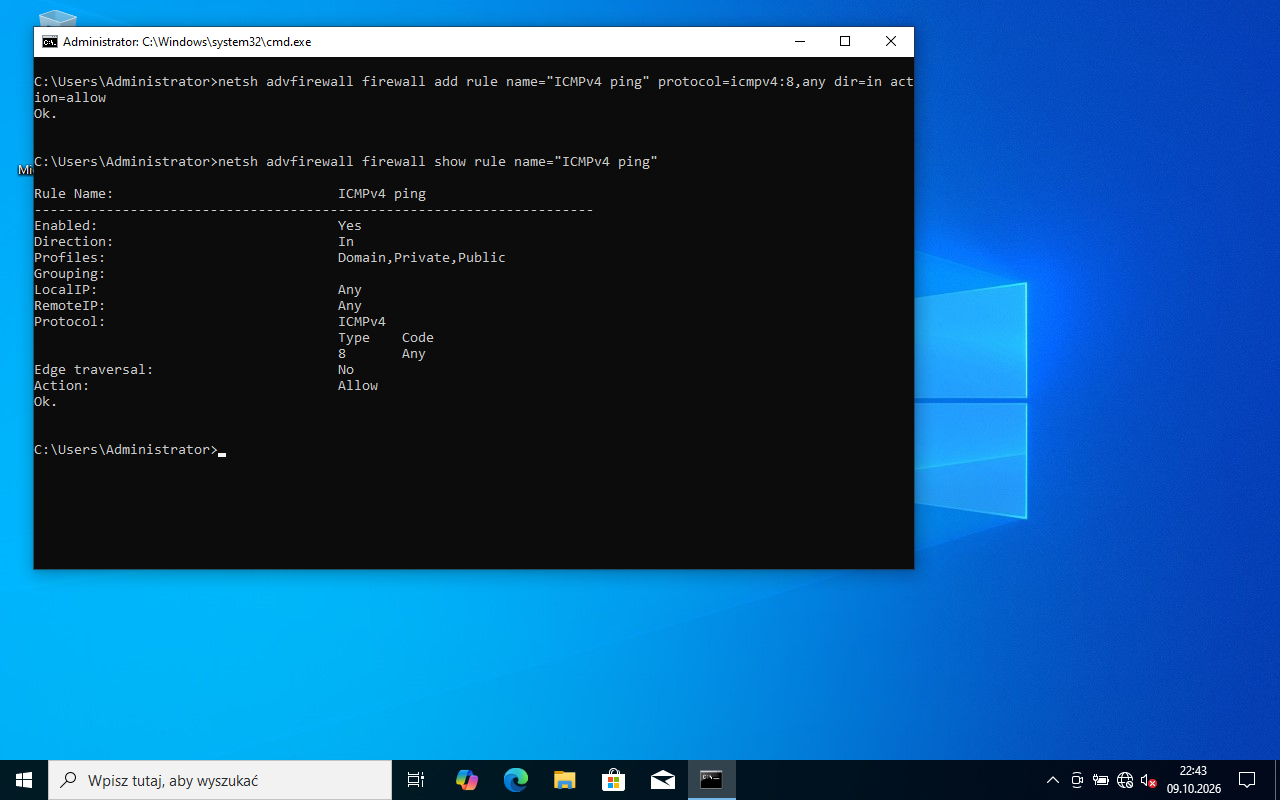The image size is (1280, 800).
Task: Click the 'RemoteIP:' label
Action: coord(70,306)
